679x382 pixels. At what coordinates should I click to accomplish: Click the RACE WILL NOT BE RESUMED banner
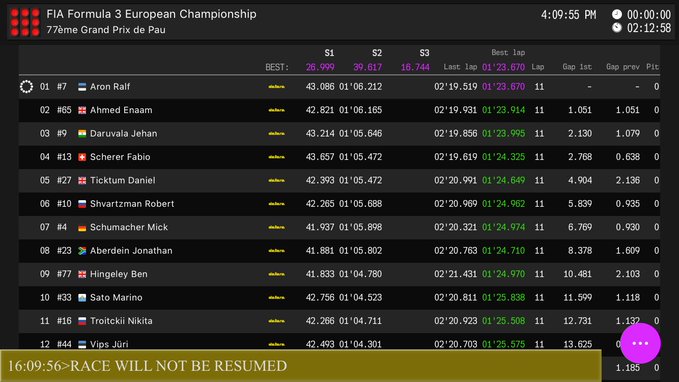tap(301, 366)
